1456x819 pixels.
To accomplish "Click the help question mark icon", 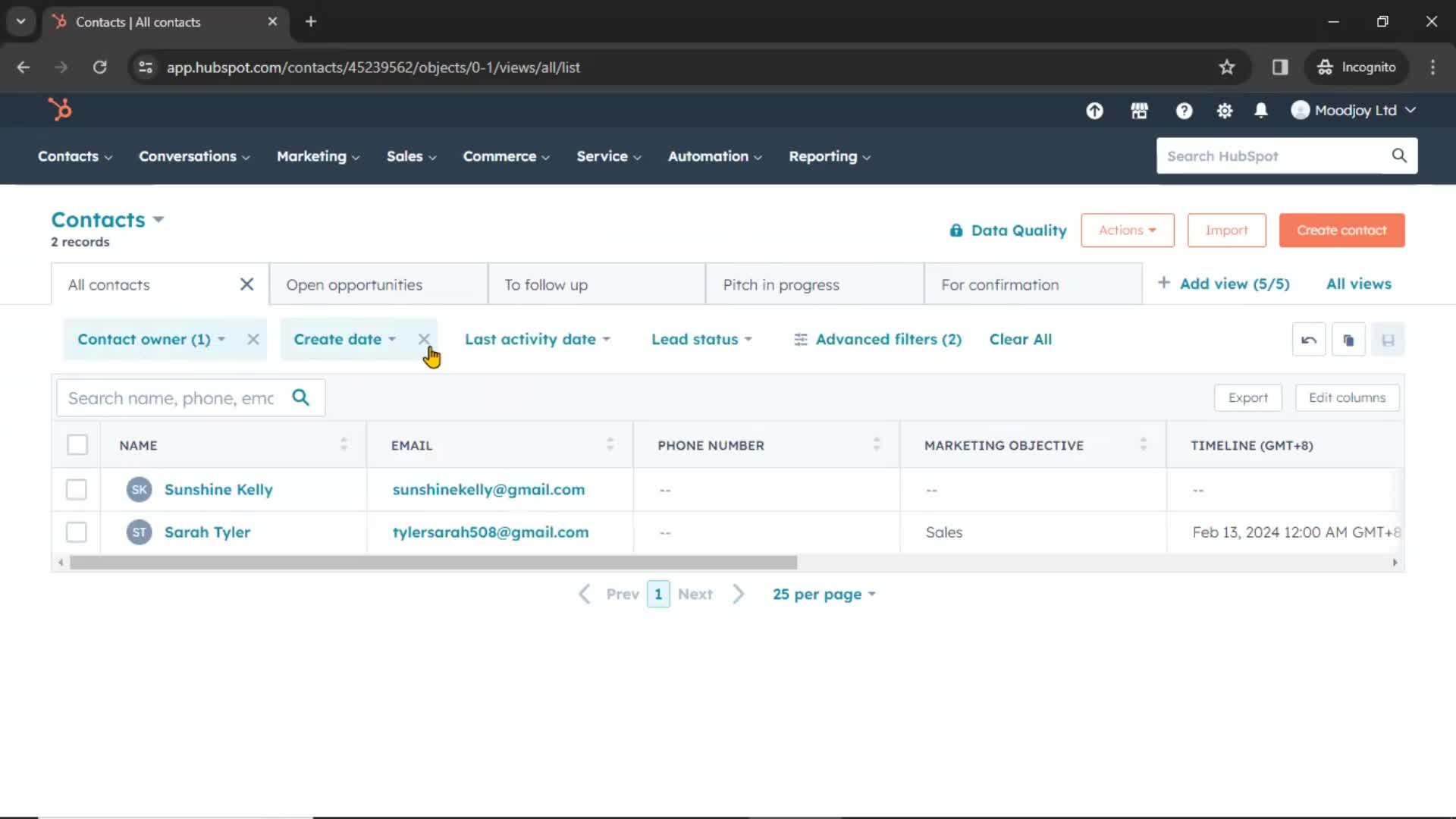I will (1183, 110).
